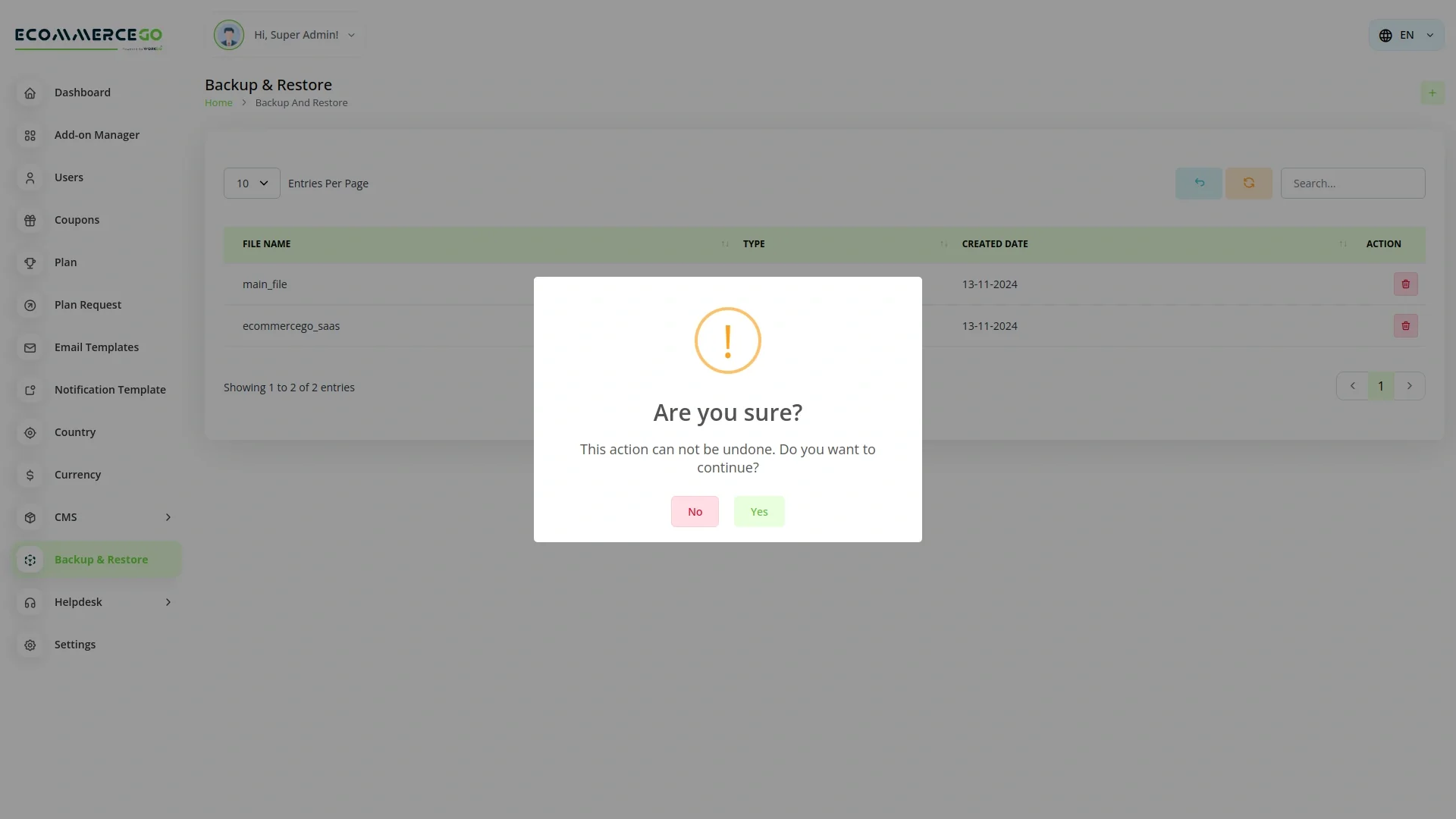1456x819 pixels.
Task: Open the EN language dropdown
Action: click(x=1406, y=36)
